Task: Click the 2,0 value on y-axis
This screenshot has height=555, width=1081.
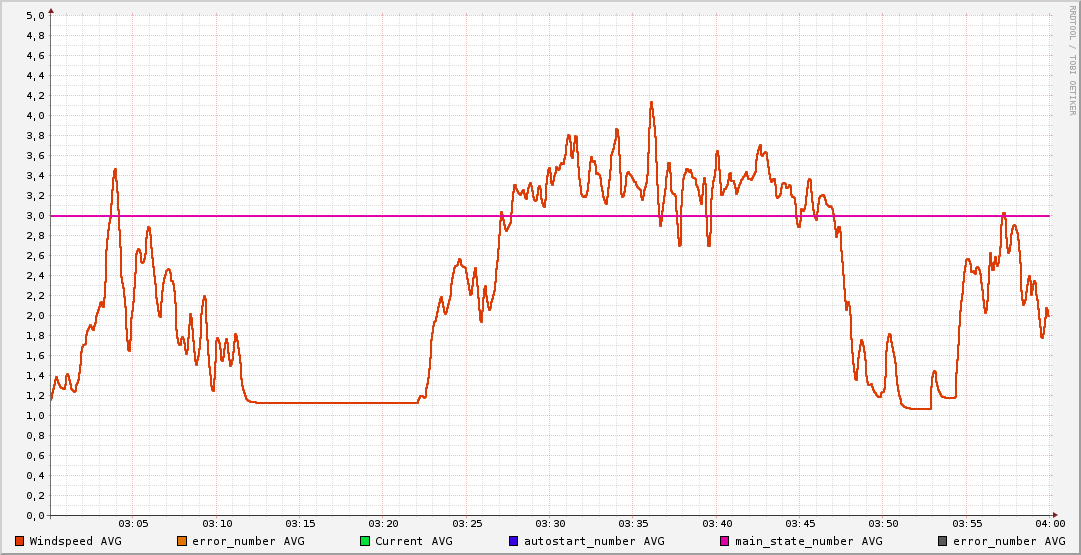Action: pyautogui.click(x=37, y=316)
